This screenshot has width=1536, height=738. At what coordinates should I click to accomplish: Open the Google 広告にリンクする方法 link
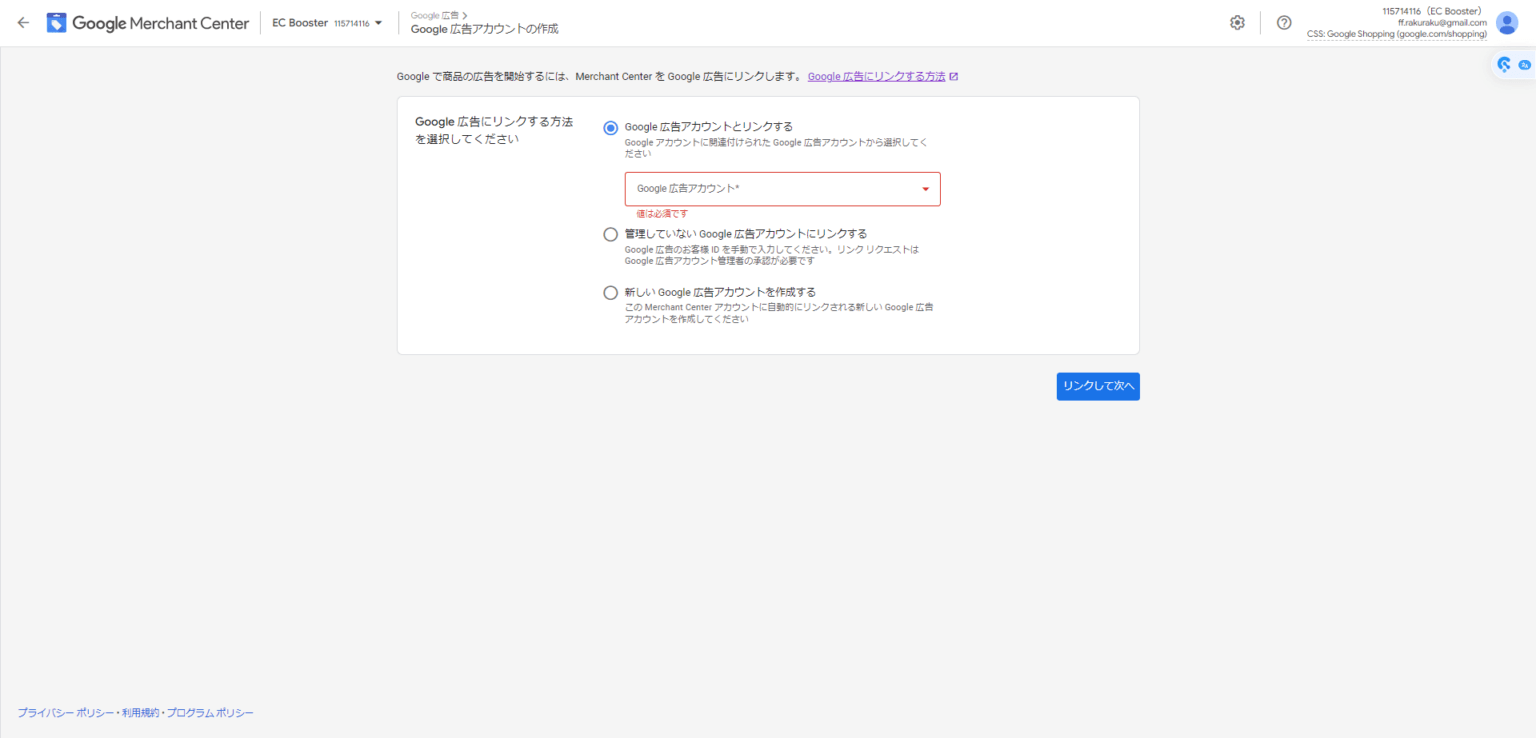pos(878,76)
